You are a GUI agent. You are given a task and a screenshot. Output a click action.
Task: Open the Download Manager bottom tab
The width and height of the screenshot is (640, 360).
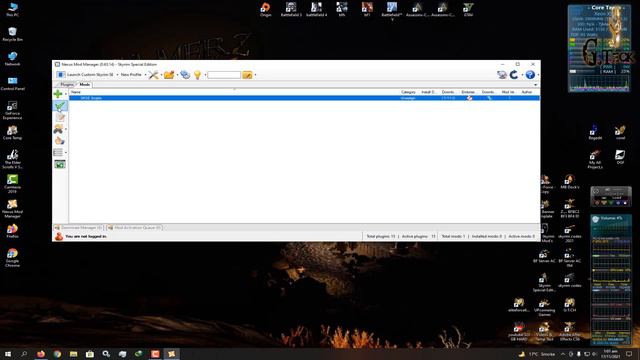(78, 228)
